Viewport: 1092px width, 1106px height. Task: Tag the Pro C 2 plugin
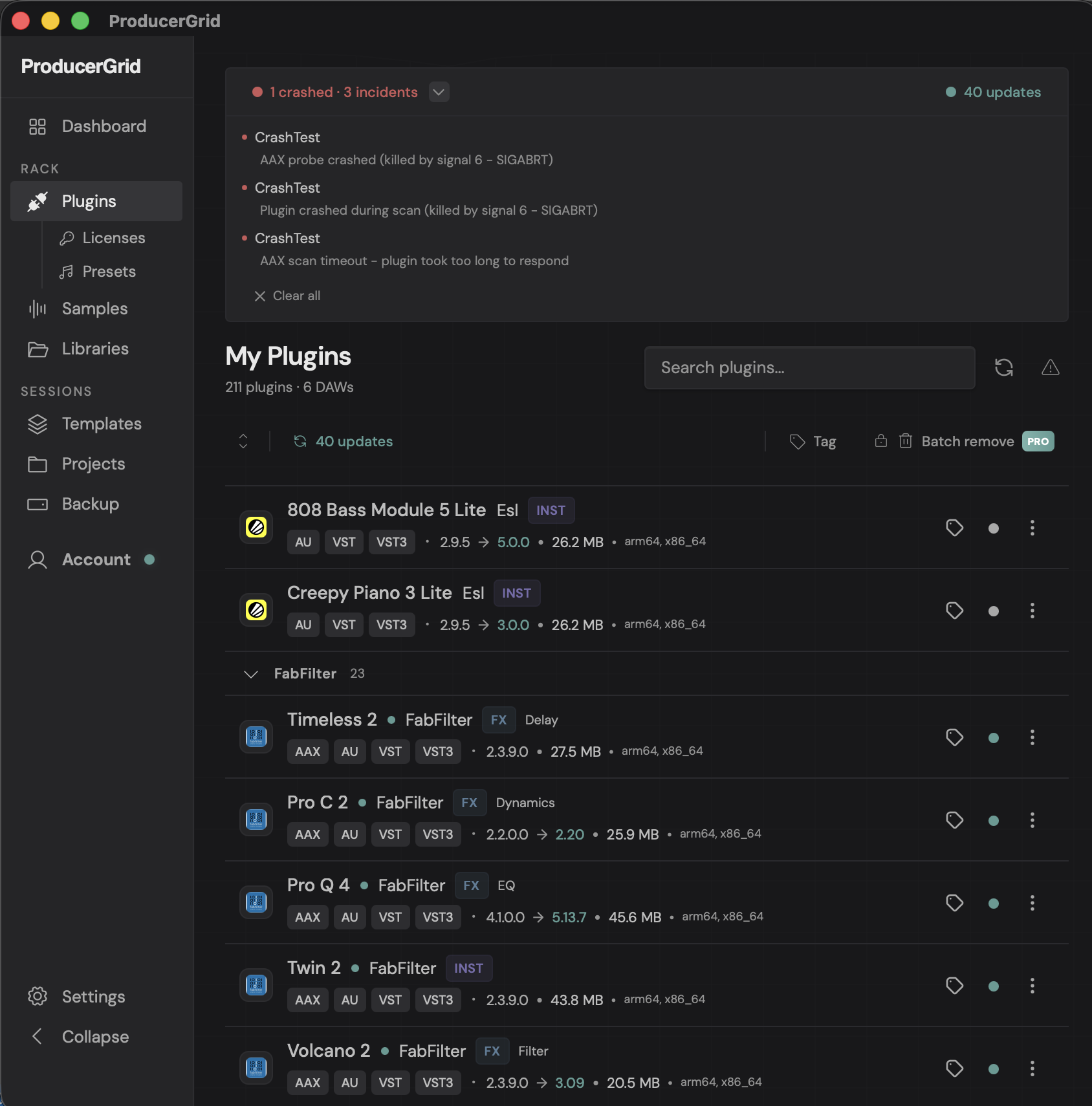pyautogui.click(x=955, y=820)
